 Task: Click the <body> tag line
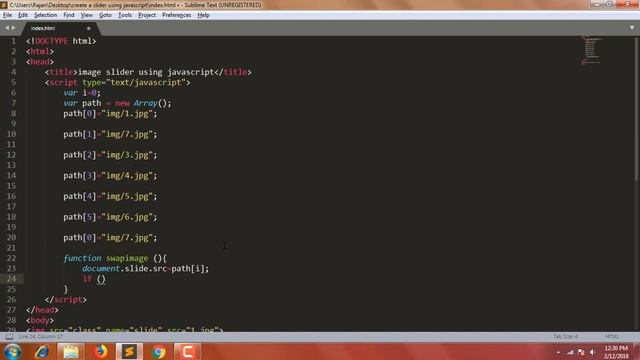coord(40,320)
